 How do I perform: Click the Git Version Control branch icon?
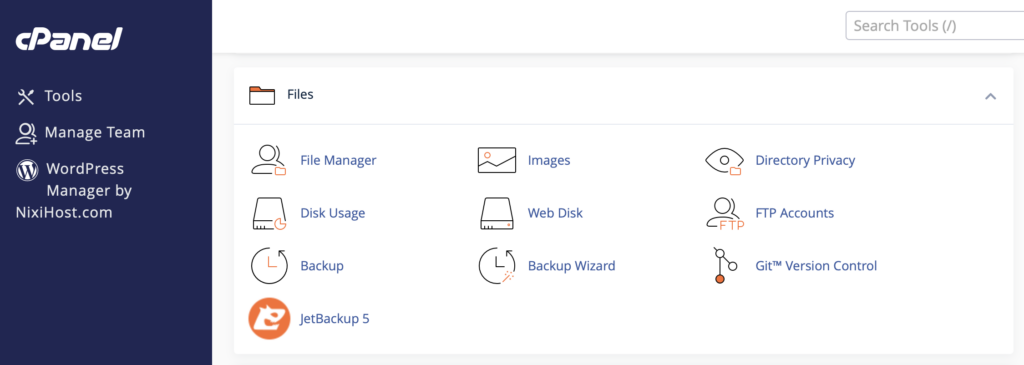(725, 266)
